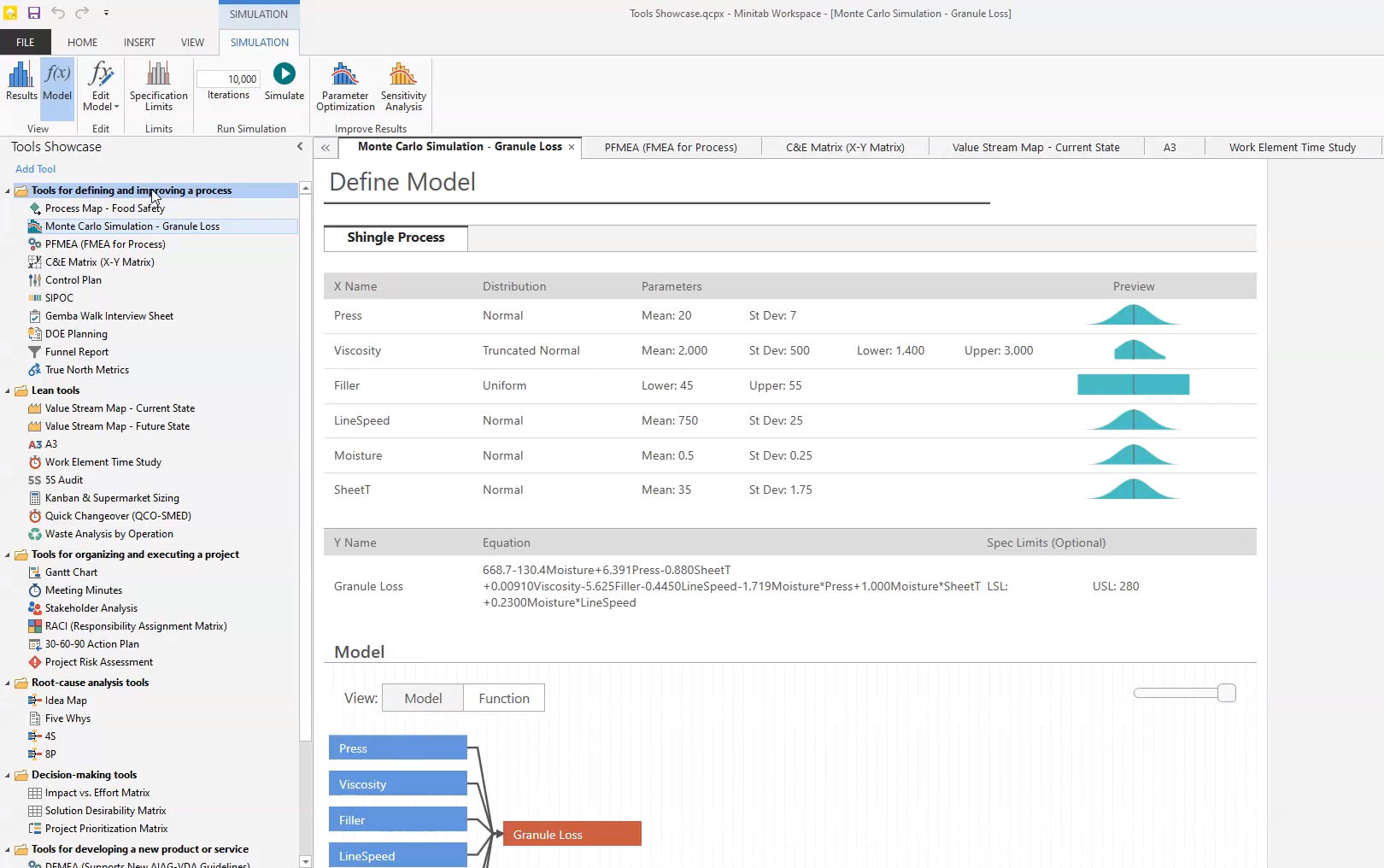Open Funnel Report item
Image resolution: width=1384 pixels, height=868 pixels.
click(76, 352)
